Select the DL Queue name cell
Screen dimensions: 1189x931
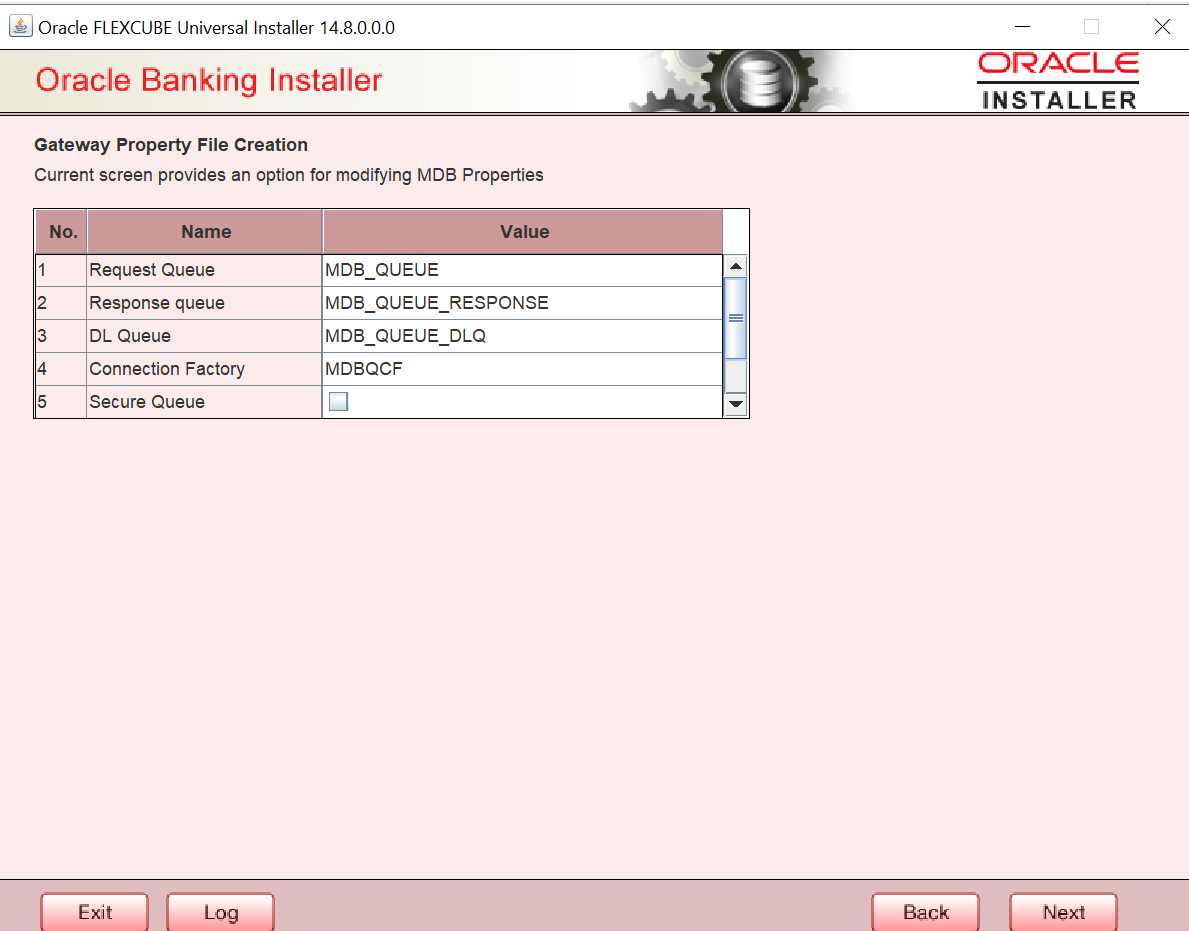(204, 336)
